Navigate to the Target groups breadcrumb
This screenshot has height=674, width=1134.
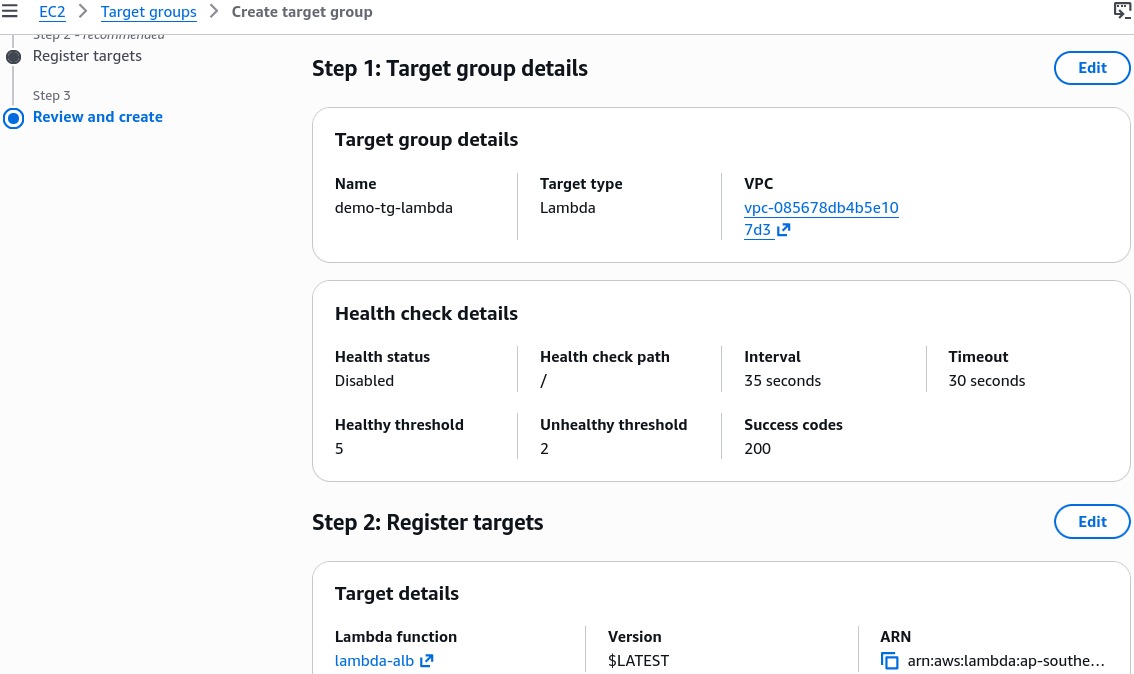click(x=148, y=12)
